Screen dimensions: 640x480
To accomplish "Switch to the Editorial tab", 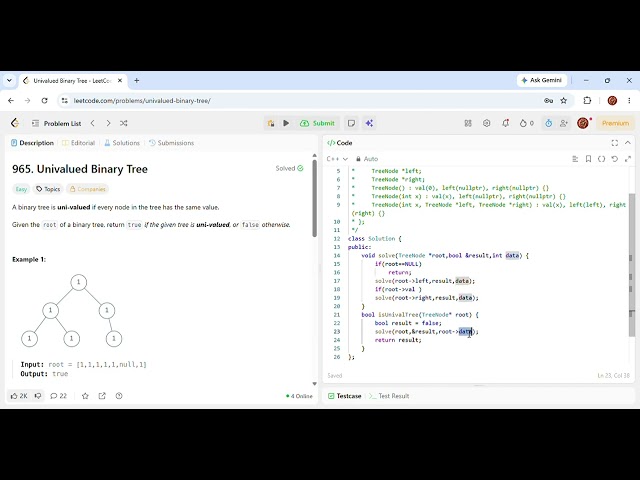I will [78, 143].
